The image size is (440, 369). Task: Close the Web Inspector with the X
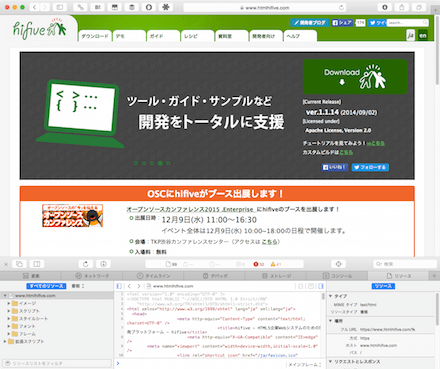(6, 264)
